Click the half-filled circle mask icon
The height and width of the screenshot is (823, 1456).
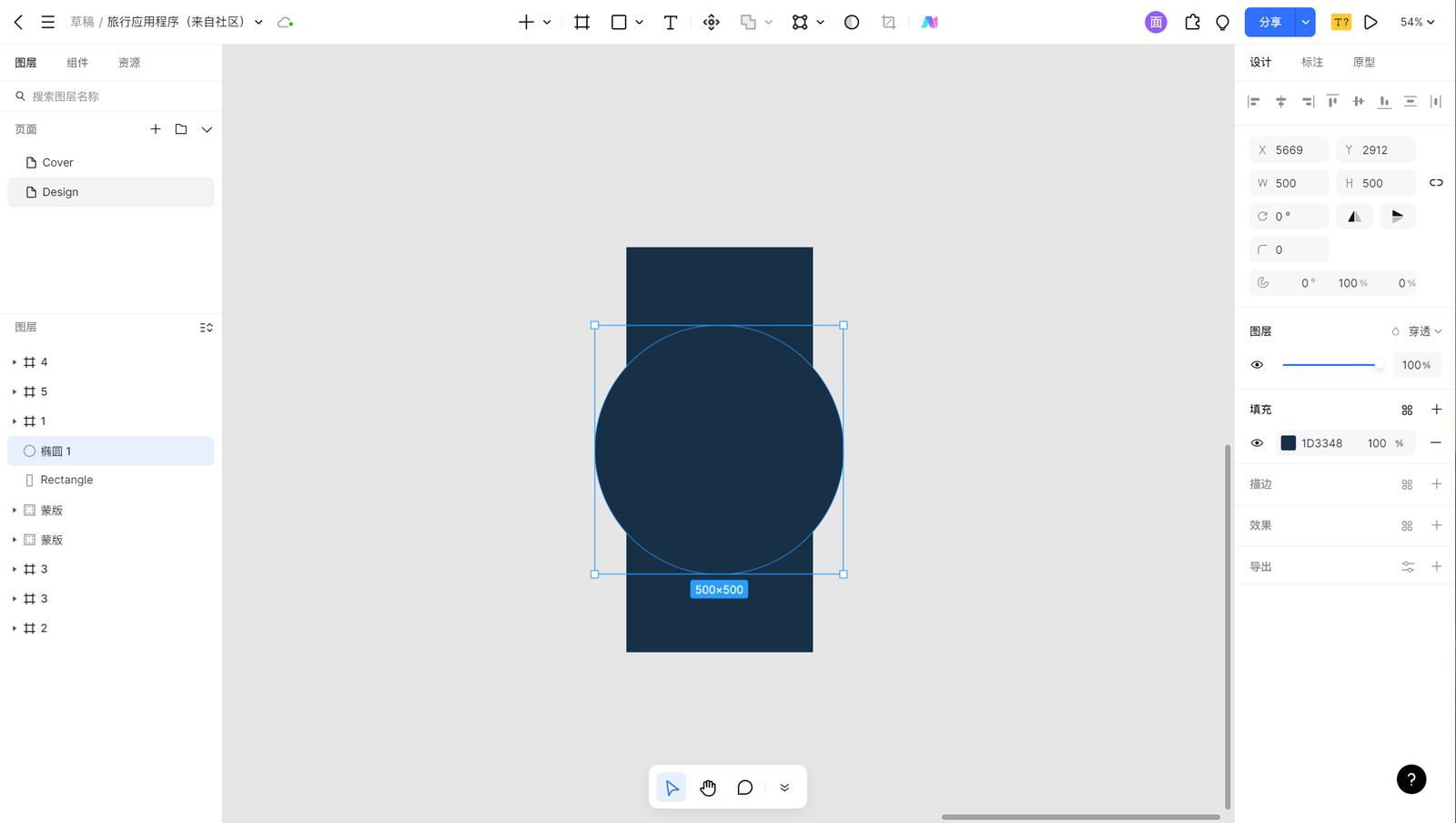[852, 22]
